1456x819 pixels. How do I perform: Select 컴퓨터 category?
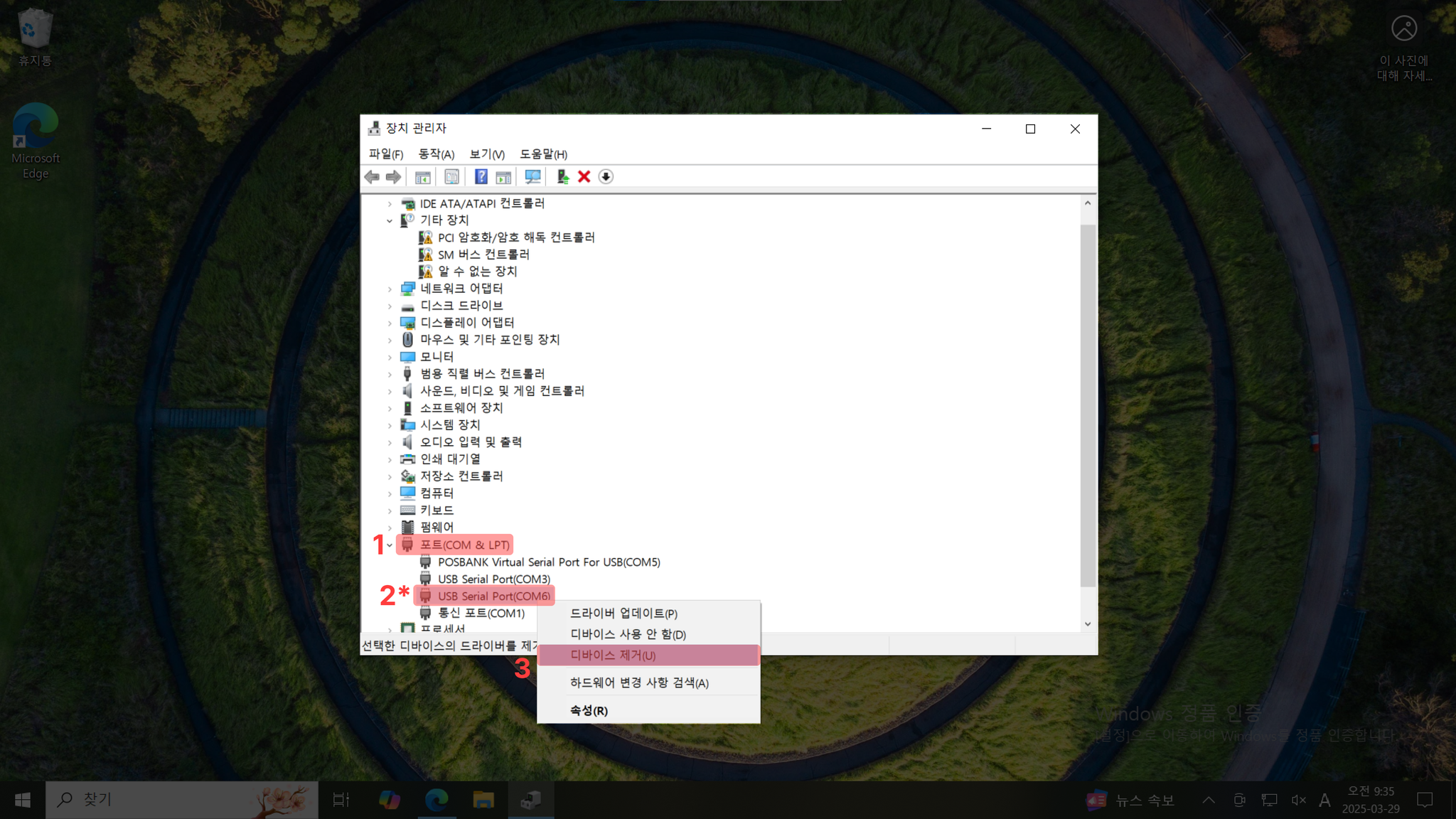click(437, 493)
